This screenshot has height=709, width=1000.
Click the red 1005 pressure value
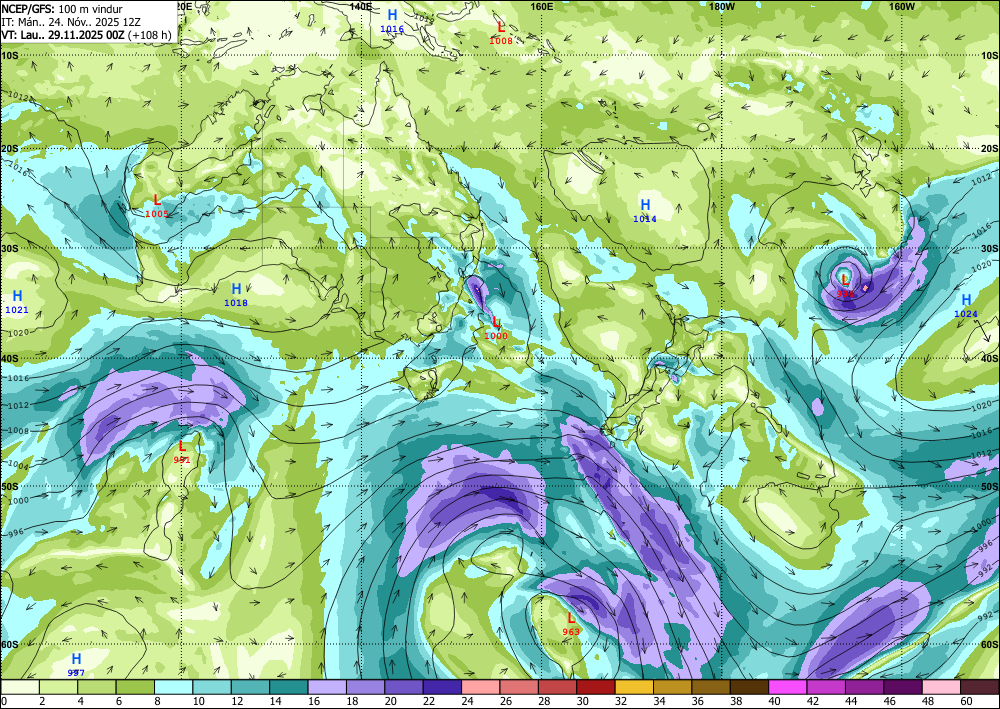[157, 214]
